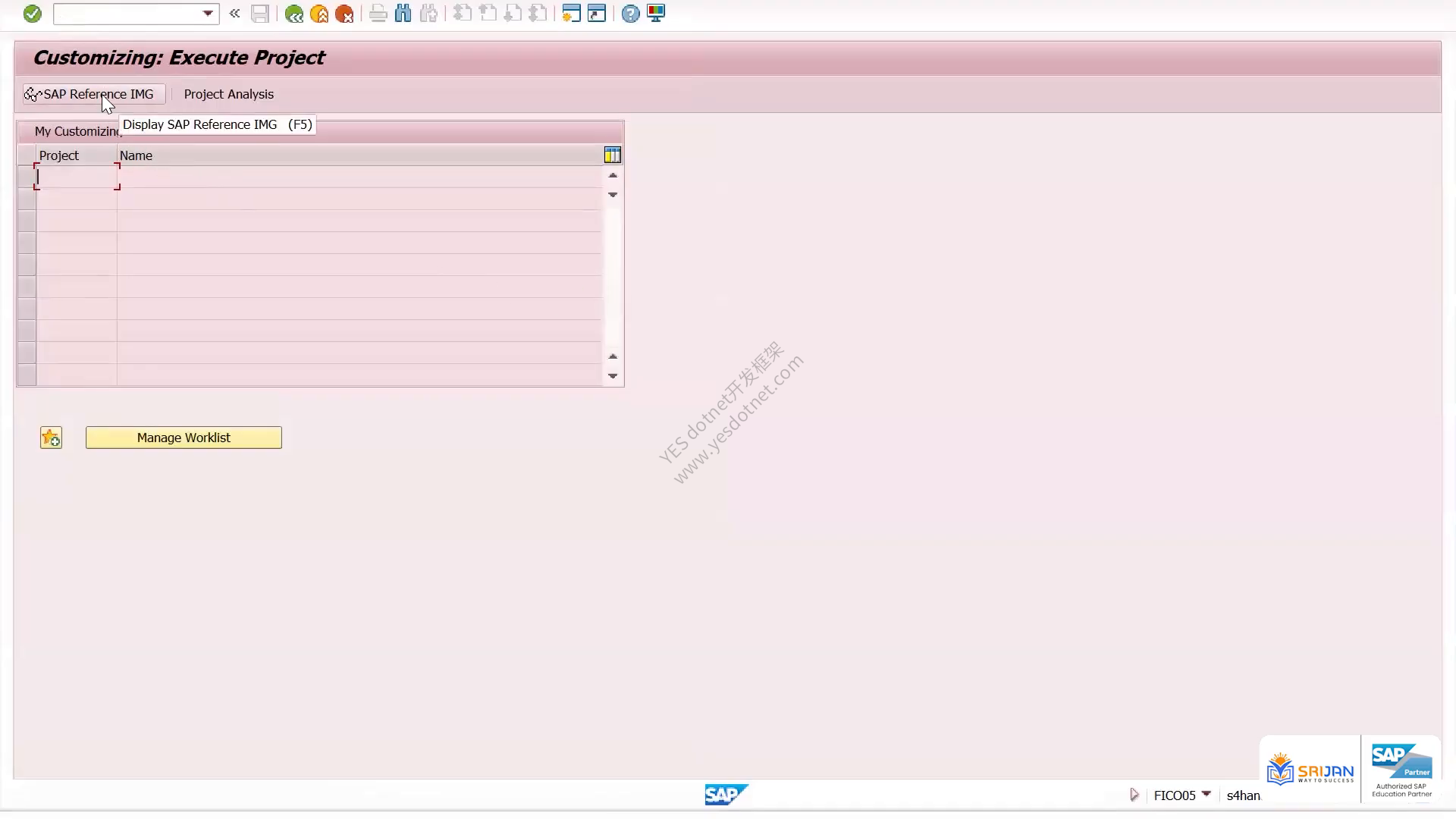Click the lower scroll-up arrow of the table
This screenshot has width=1456, height=819.
[x=613, y=356]
